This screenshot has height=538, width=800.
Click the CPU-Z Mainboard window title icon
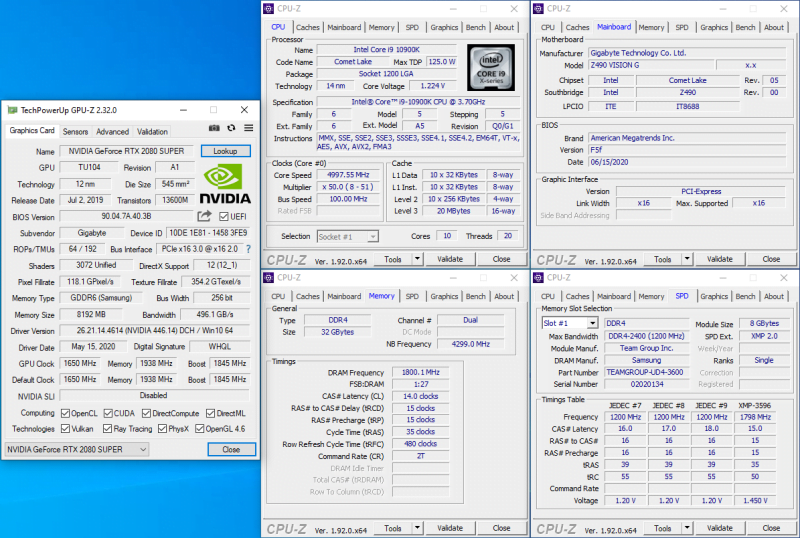coord(538,9)
